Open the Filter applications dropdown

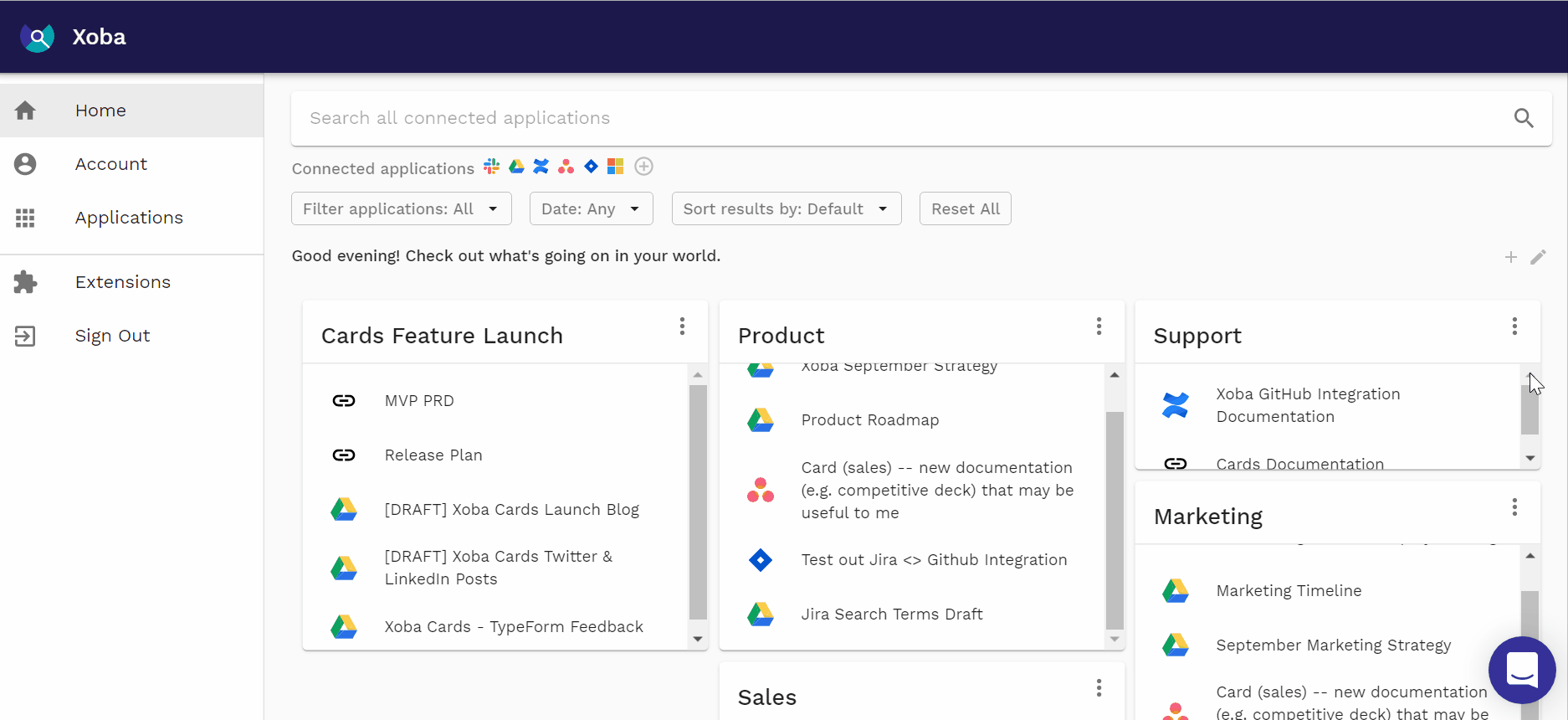401,208
